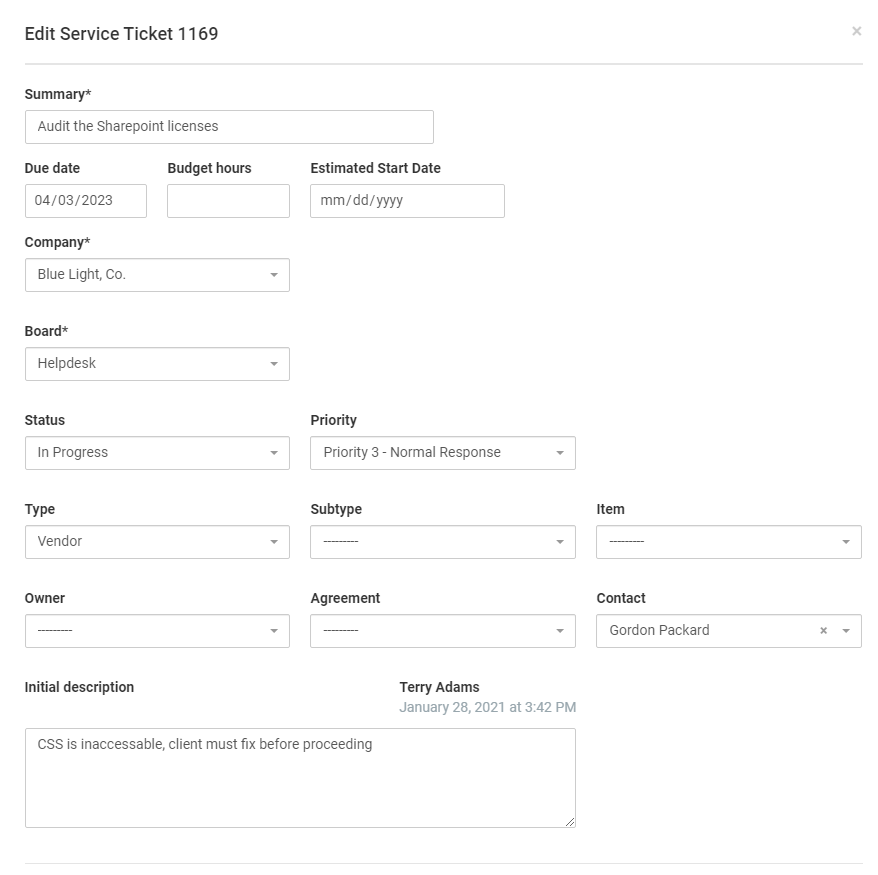Open the Board dropdown showing Helpdesk
The height and width of the screenshot is (875, 878).
tap(157, 364)
